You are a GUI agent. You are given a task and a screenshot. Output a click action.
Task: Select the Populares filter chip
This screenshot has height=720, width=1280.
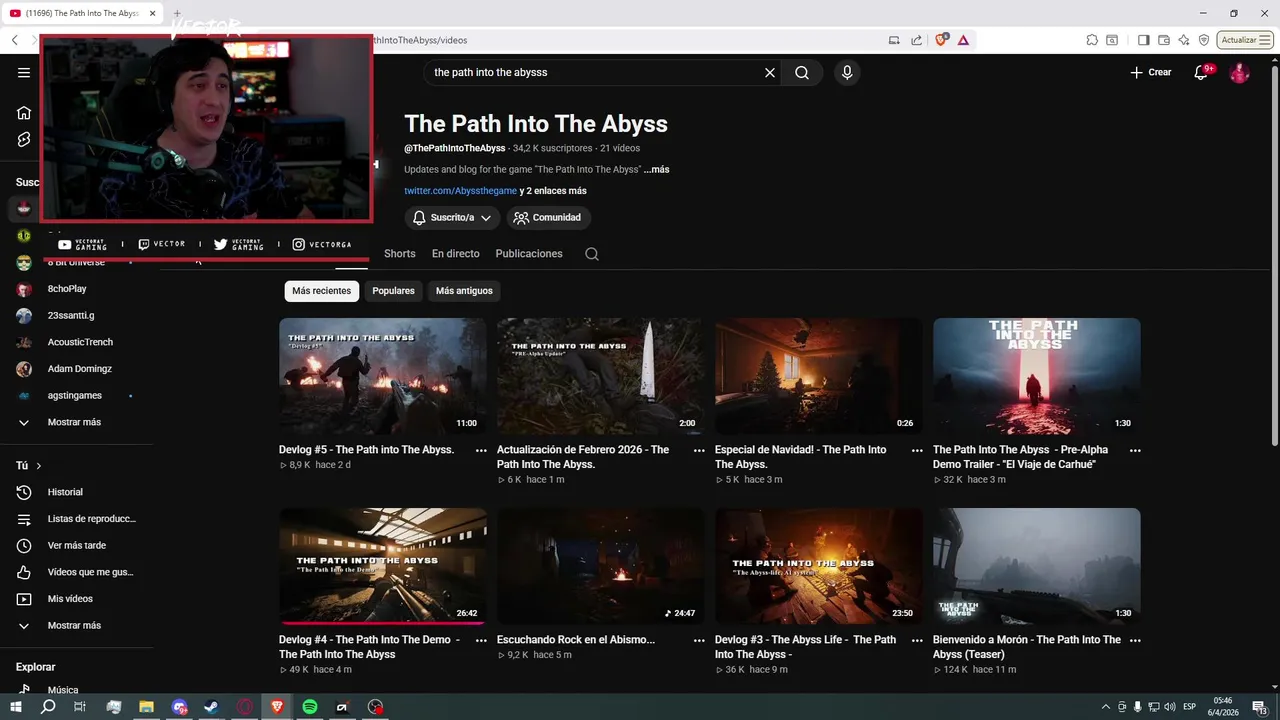point(393,291)
